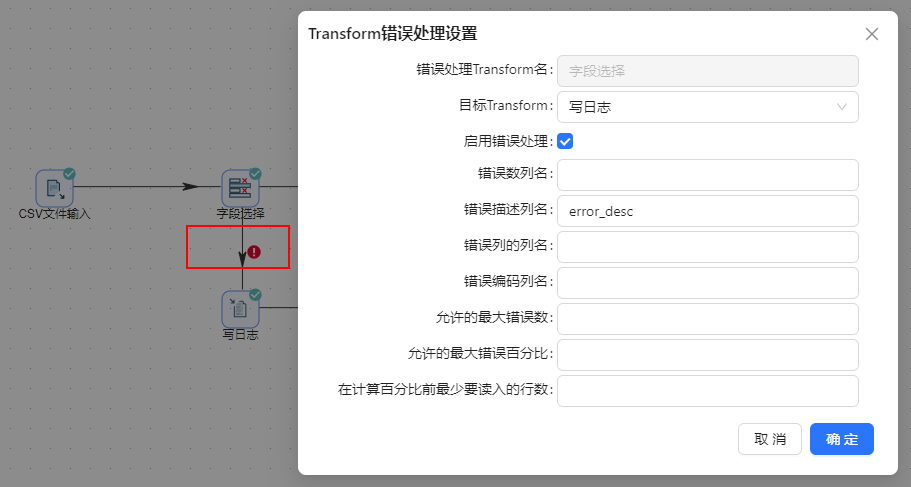Click the green check badge on 字段选择
Screen dimensions: 911x487
255,174
